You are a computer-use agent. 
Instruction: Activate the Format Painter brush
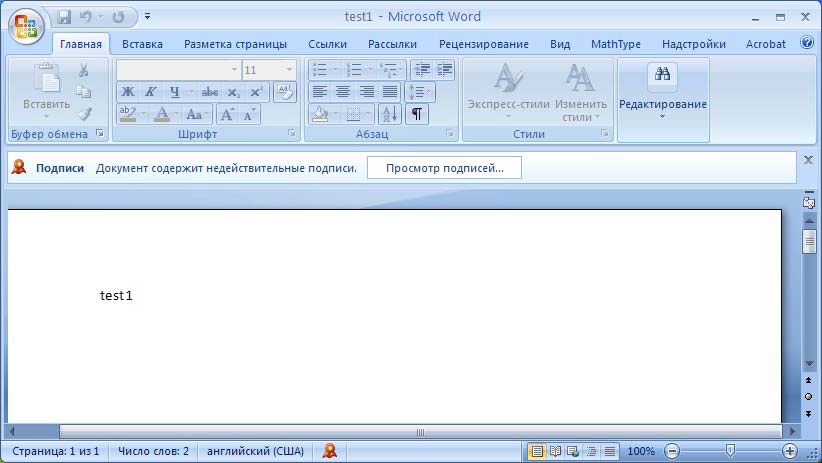(84, 114)
